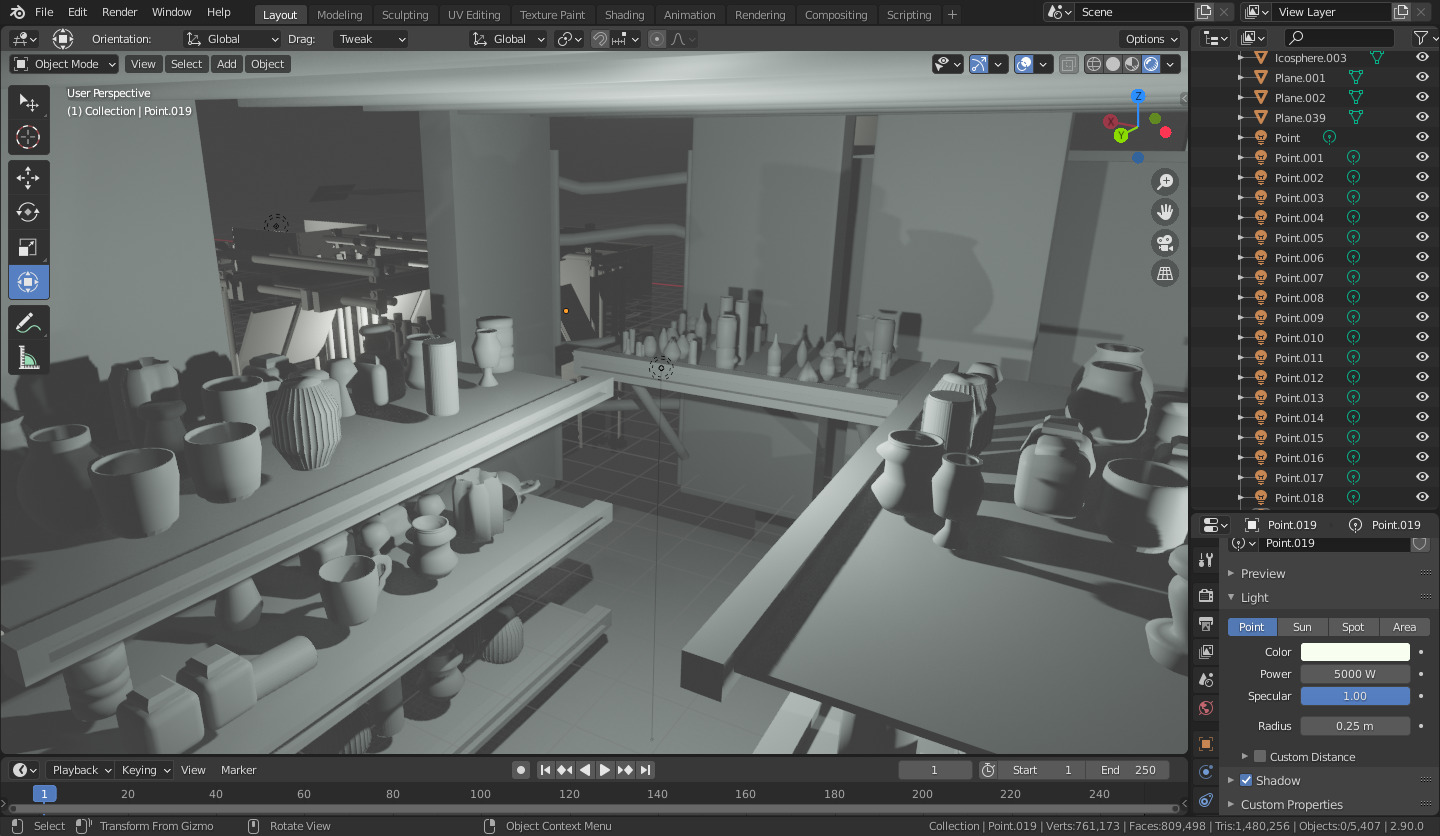Open the Playback dropdown in the timeline

click(79, 770)
